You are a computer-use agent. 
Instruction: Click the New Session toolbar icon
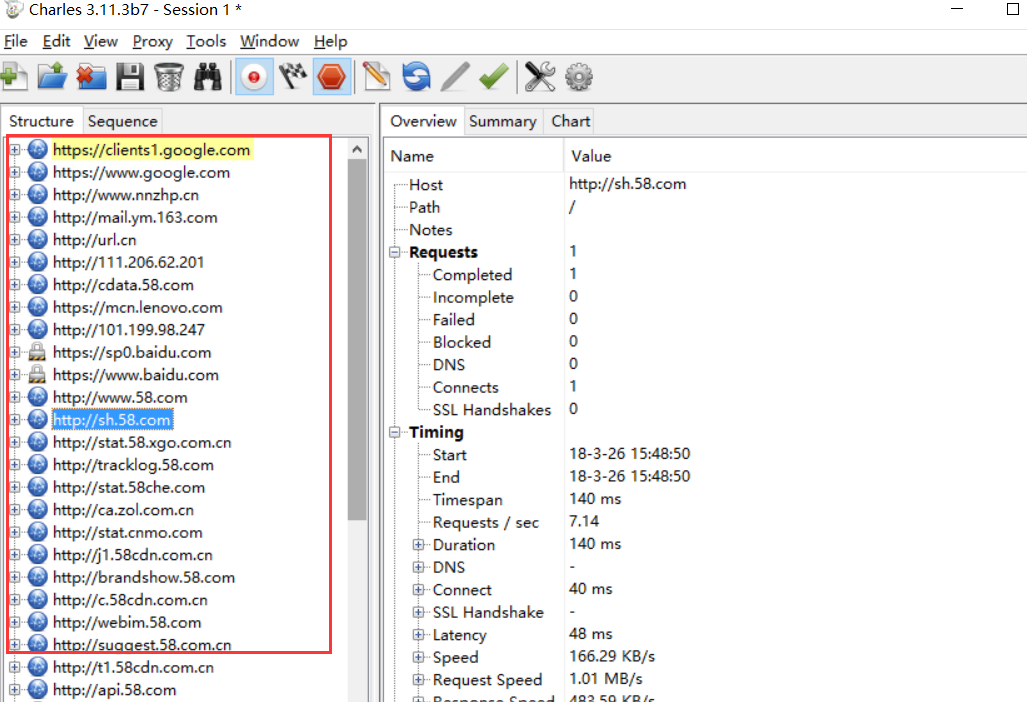click(14, 77)
